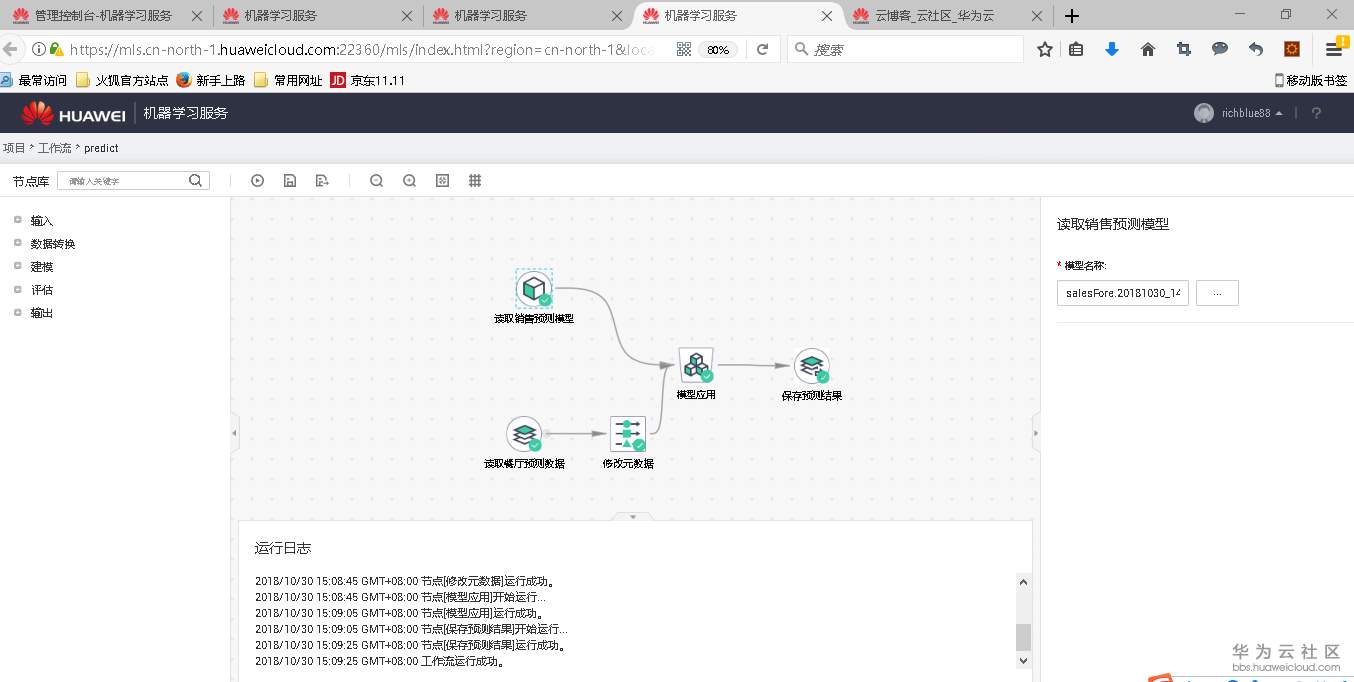Close the active 机器学习服务 tab
The image size is (1354, 682).
(827, 16)
